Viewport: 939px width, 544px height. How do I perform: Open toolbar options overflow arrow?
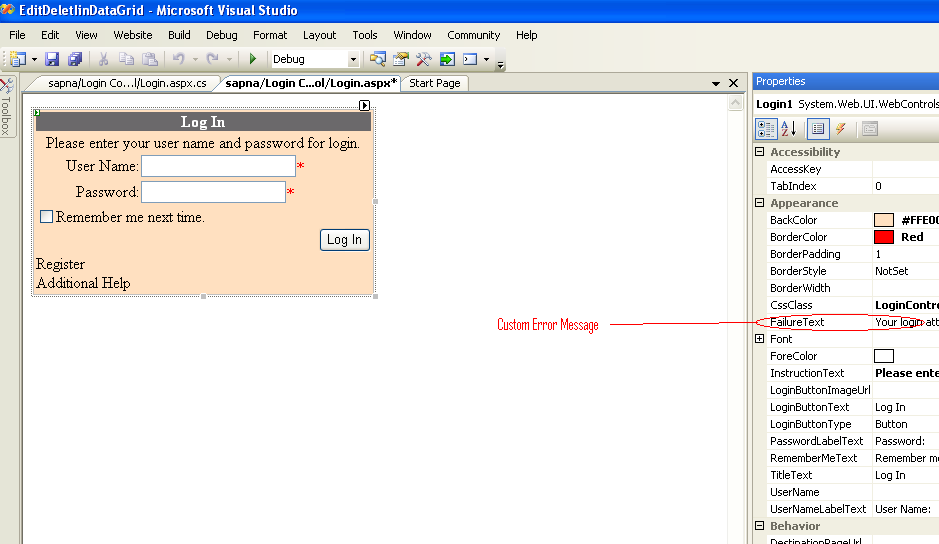(500, 64)
